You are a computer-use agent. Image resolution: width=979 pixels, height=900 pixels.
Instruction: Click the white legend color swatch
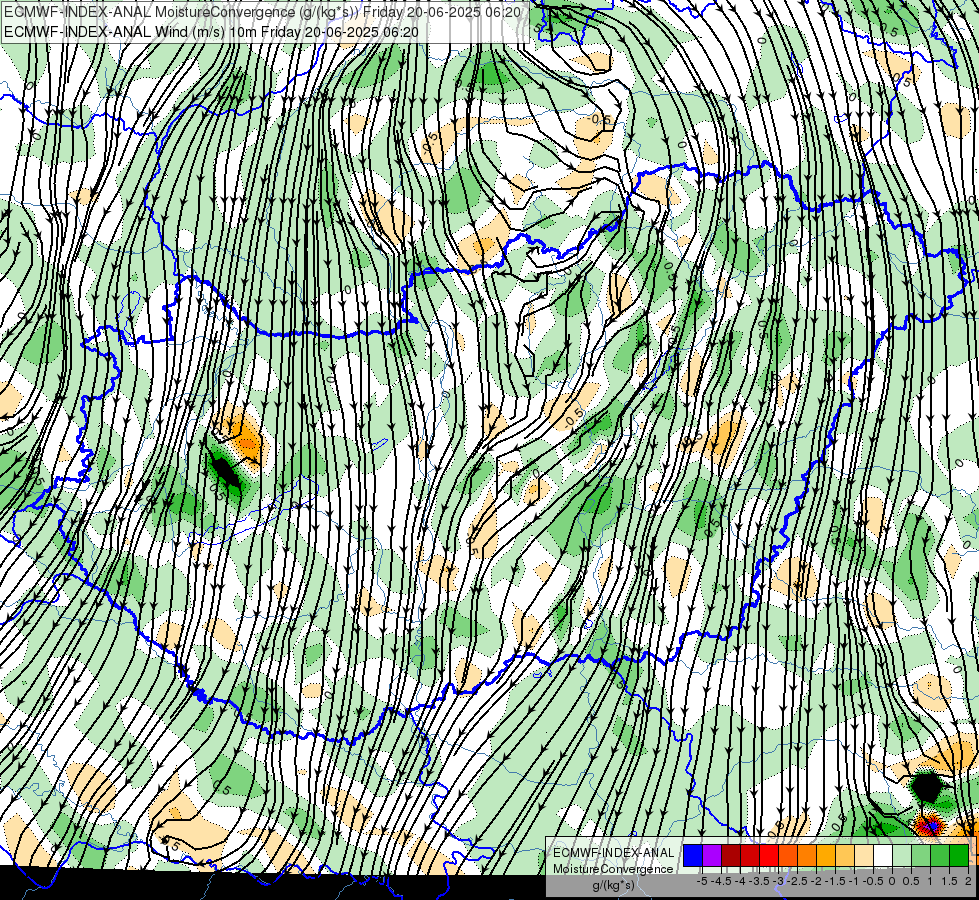(883, 855)
